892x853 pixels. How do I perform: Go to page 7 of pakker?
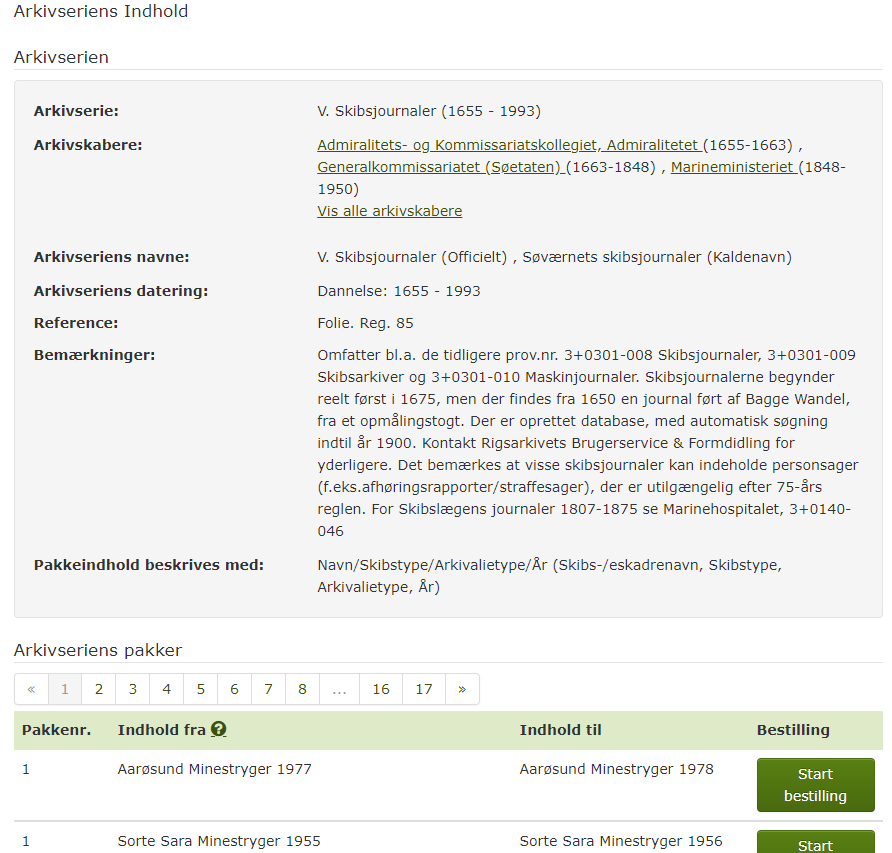click(269, 689)
